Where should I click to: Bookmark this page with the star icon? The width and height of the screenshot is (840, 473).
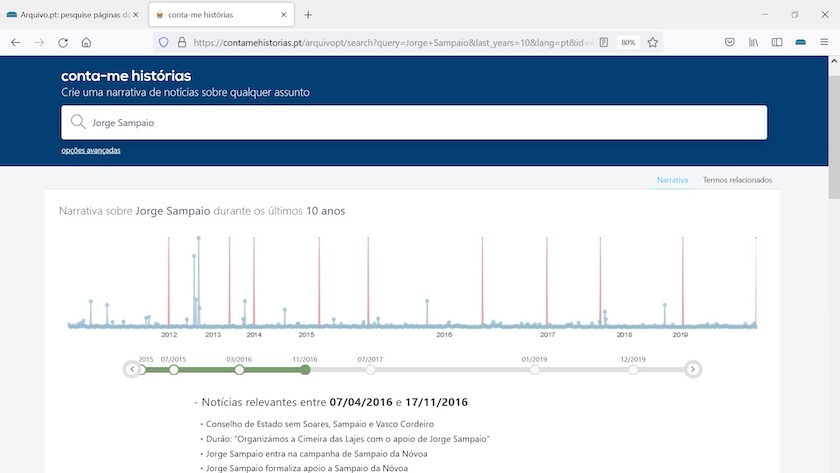pos(653,43)
